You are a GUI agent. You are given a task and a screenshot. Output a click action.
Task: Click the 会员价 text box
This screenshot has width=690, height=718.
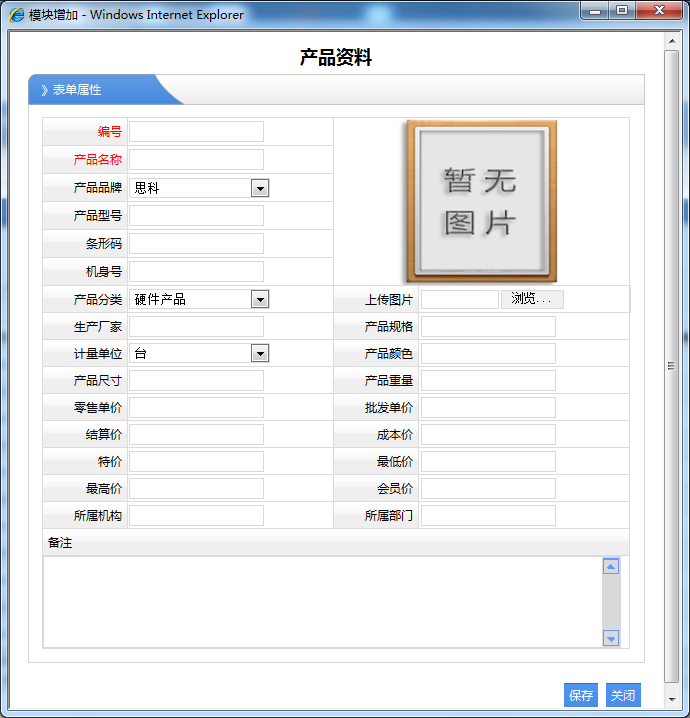tap(488, 489)
